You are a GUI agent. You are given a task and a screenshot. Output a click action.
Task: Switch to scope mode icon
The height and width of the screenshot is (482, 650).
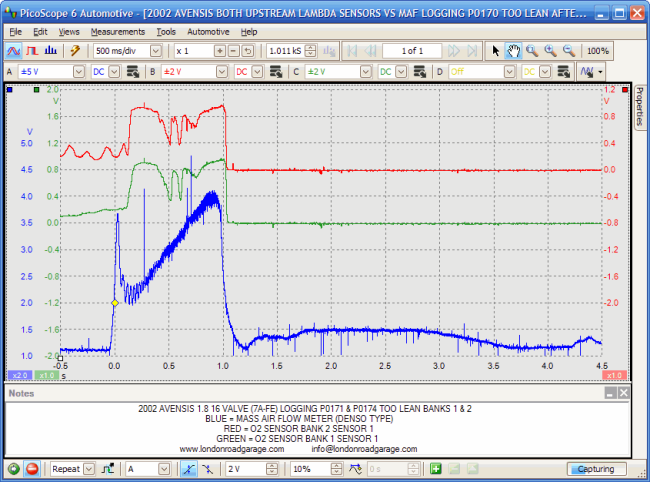(14, 50)
